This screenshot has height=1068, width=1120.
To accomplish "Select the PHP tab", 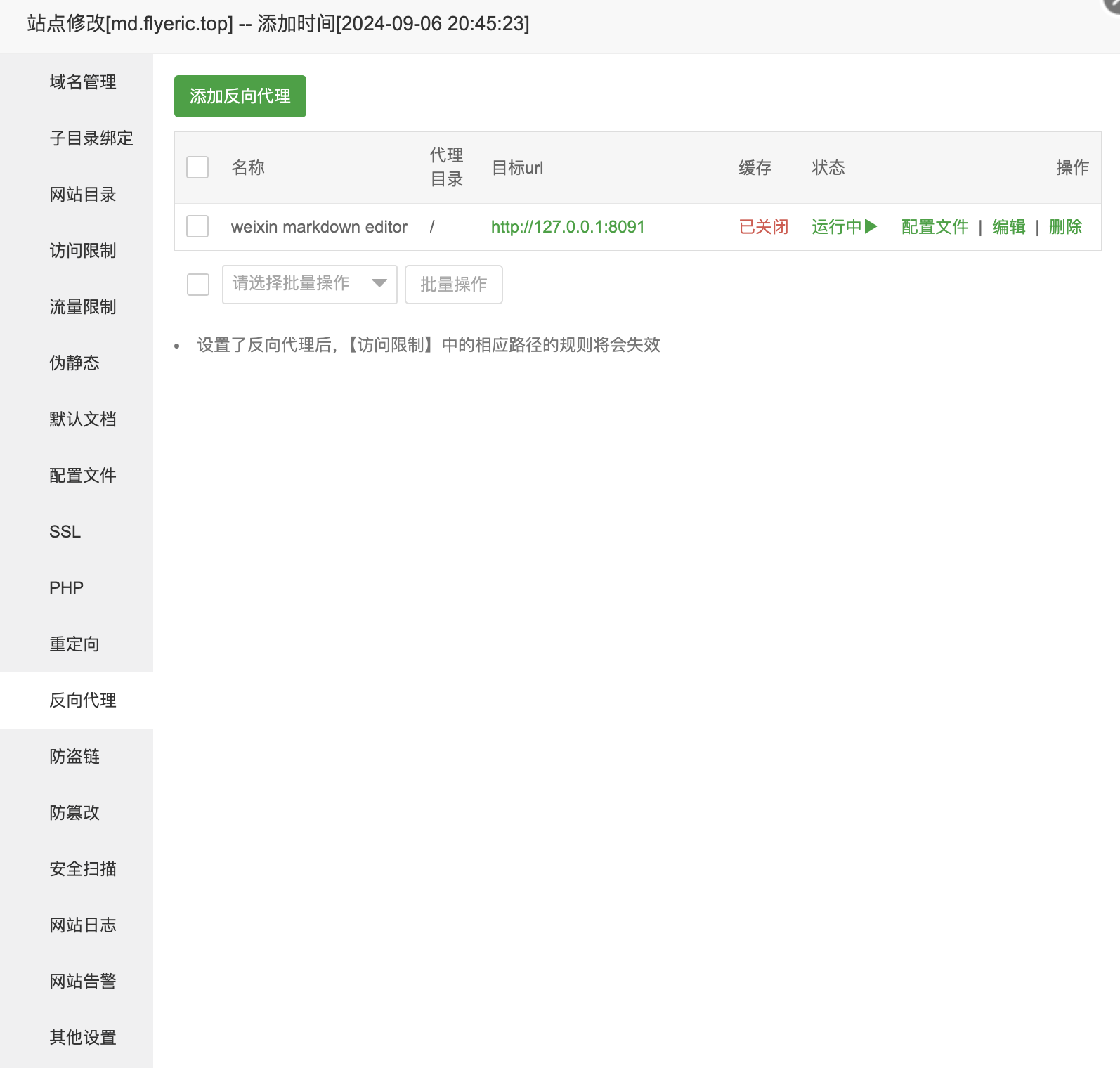I will (x=77, y=588).
